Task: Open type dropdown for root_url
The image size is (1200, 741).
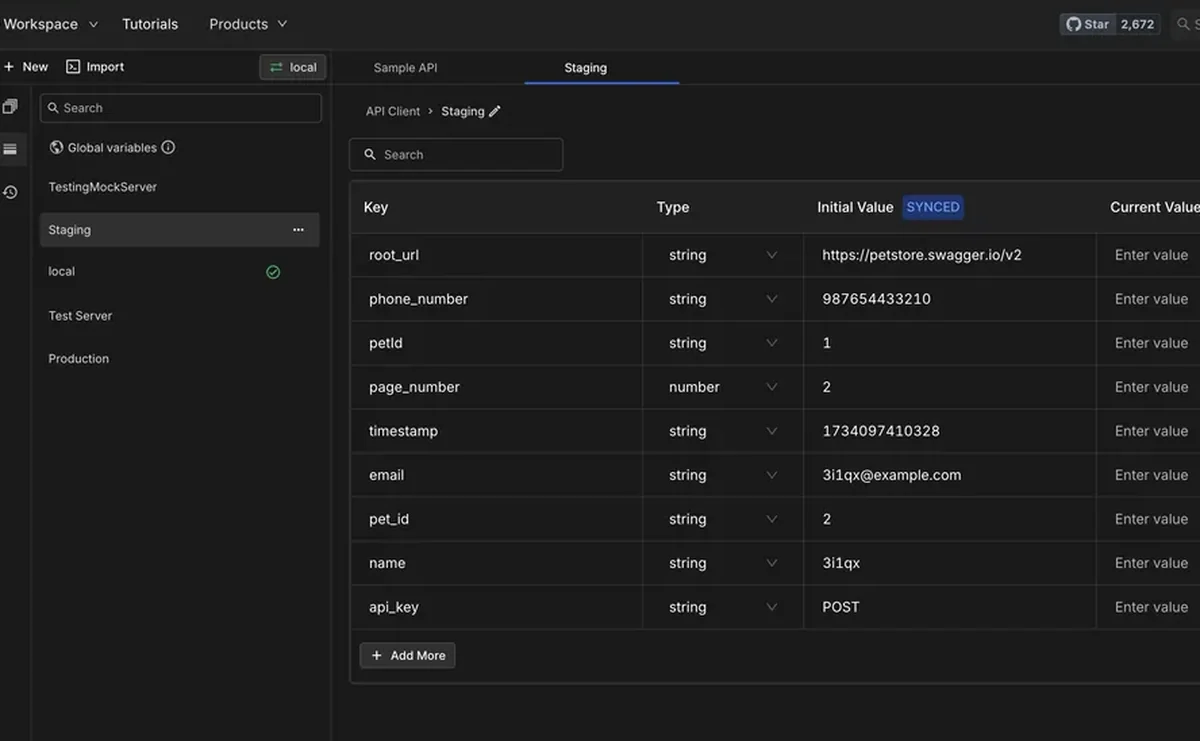Action: tap(723, 255)
